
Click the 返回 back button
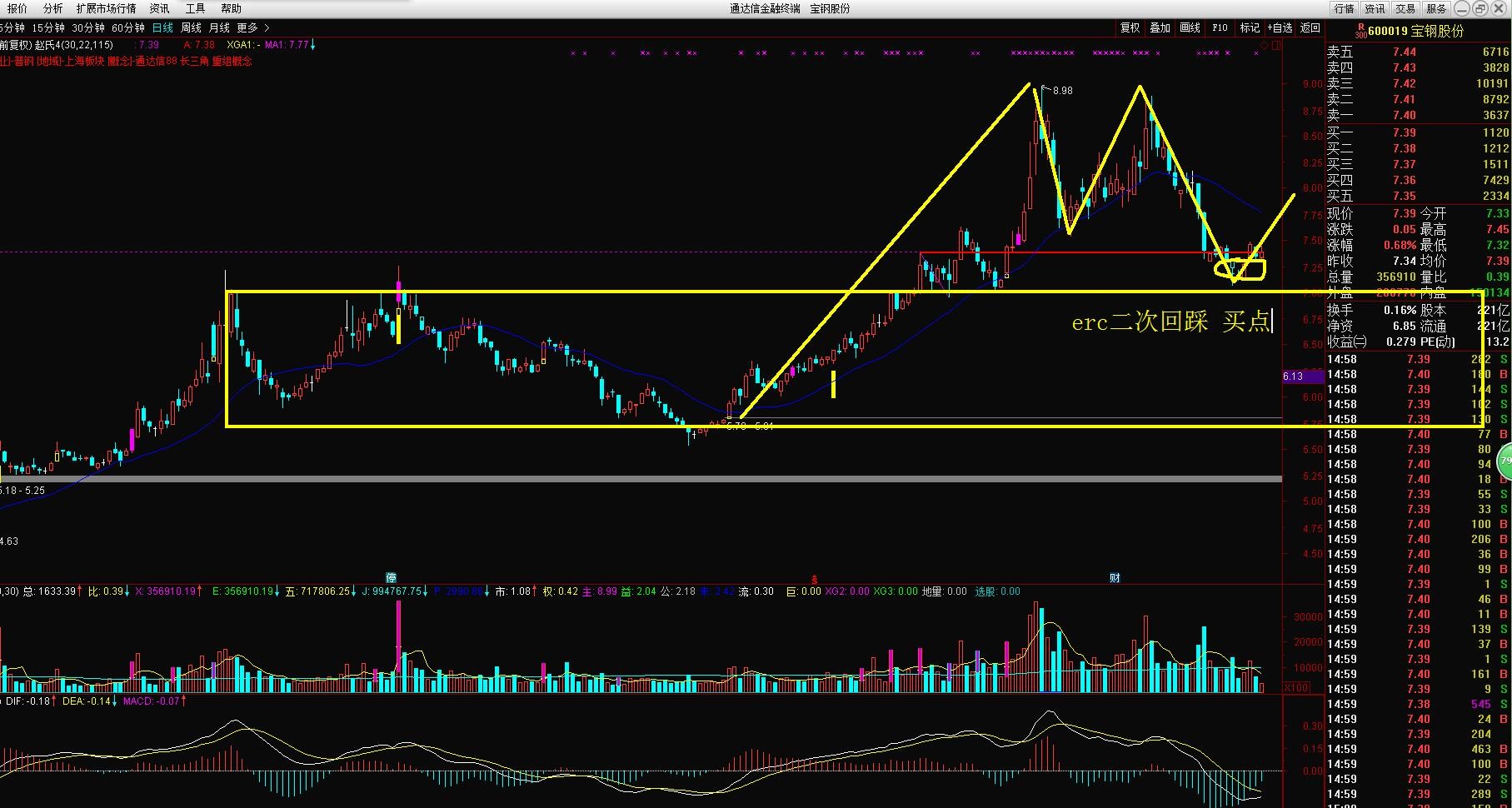click(x=1310, y=27)
